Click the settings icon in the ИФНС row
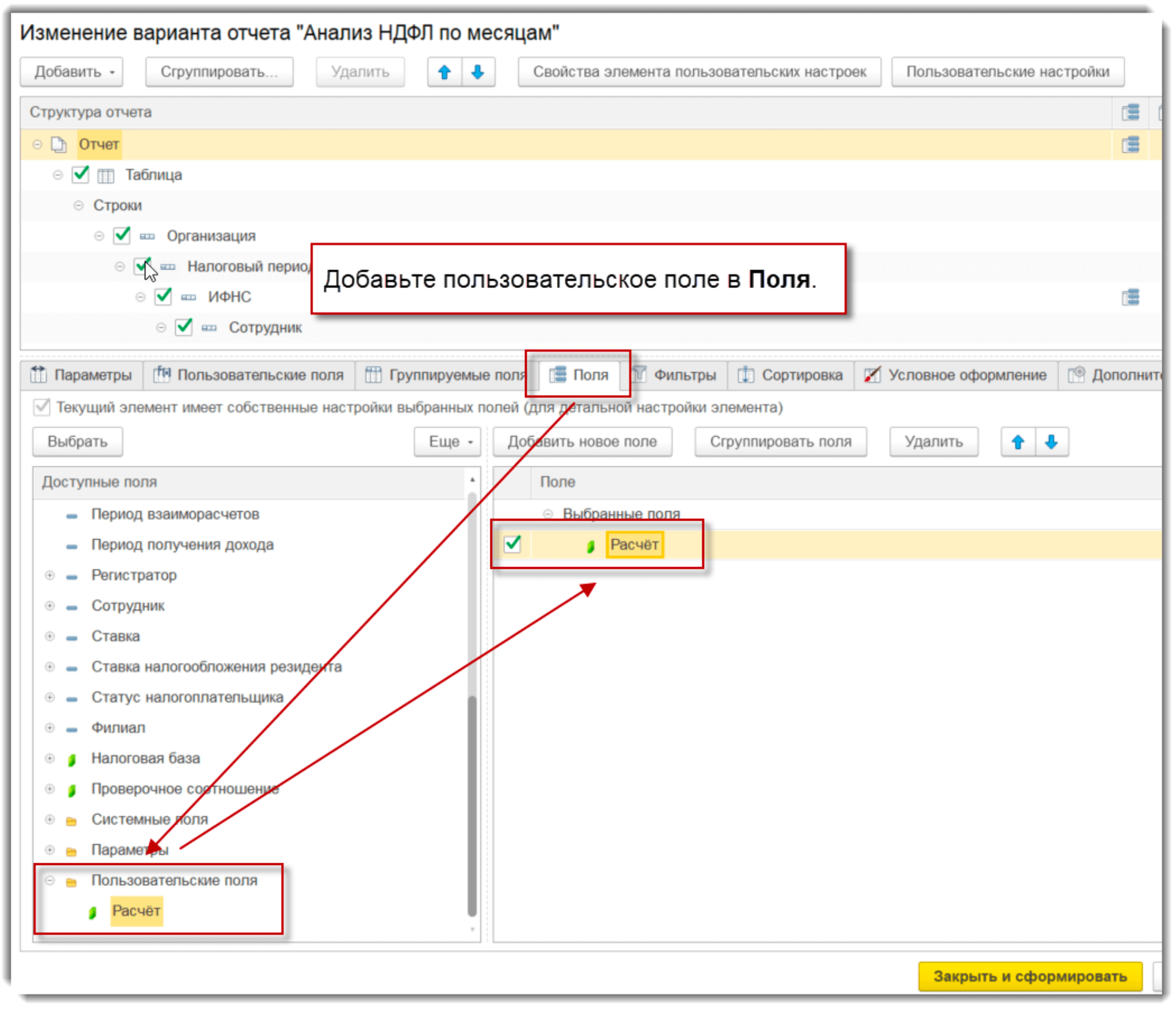 (x=1131, y=297)
